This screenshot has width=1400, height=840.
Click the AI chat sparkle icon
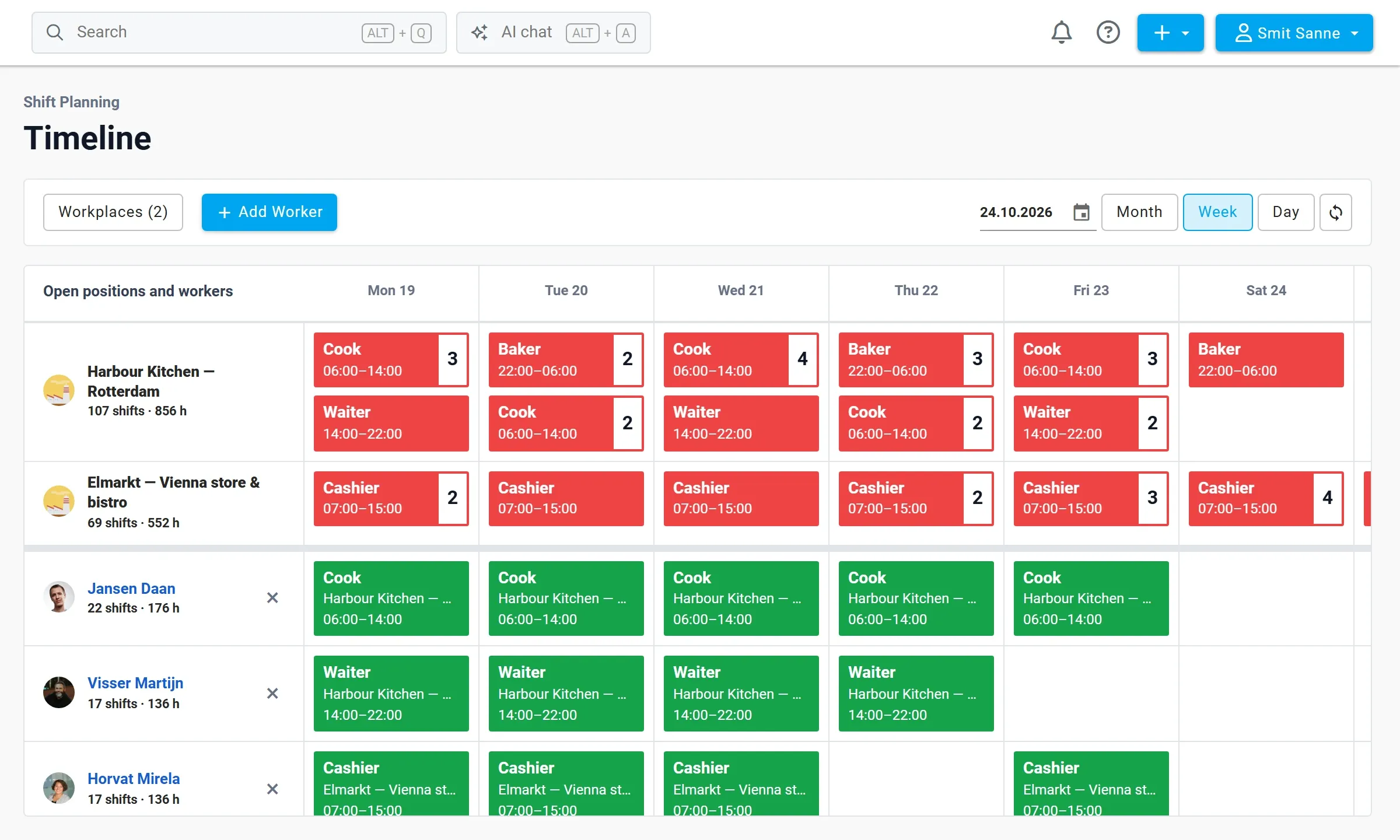coord(480,33)
